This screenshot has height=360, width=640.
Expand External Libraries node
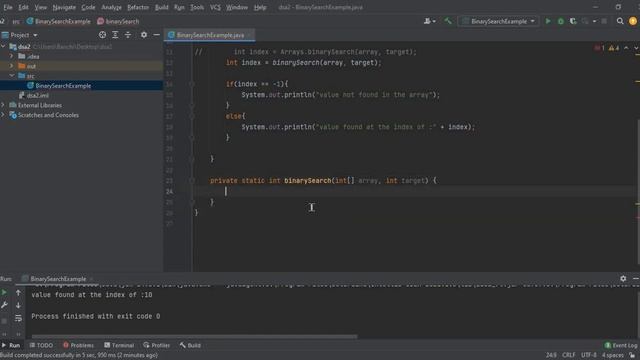coord(4,105)
